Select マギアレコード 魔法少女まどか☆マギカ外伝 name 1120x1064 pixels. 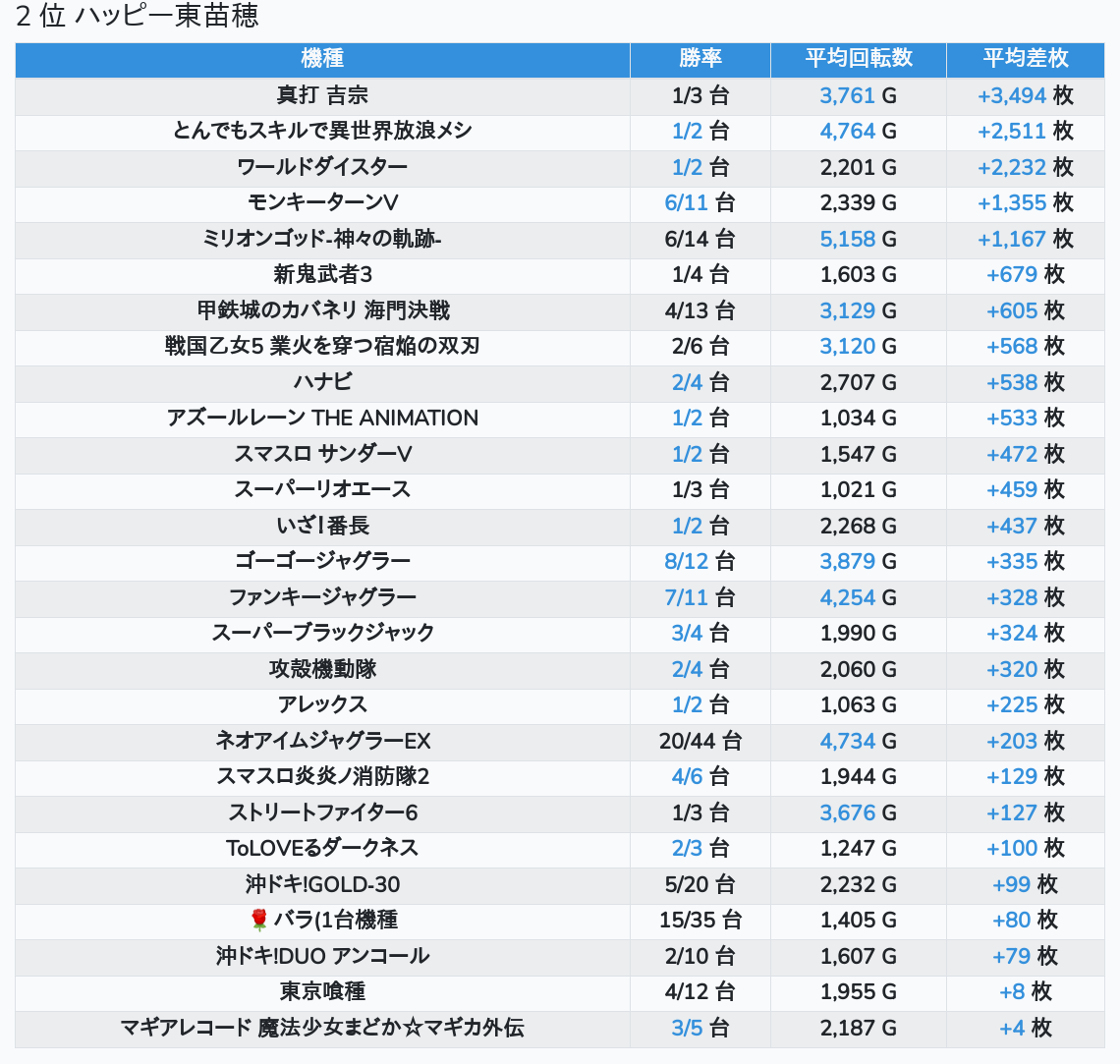click(x=322, y=1028)
